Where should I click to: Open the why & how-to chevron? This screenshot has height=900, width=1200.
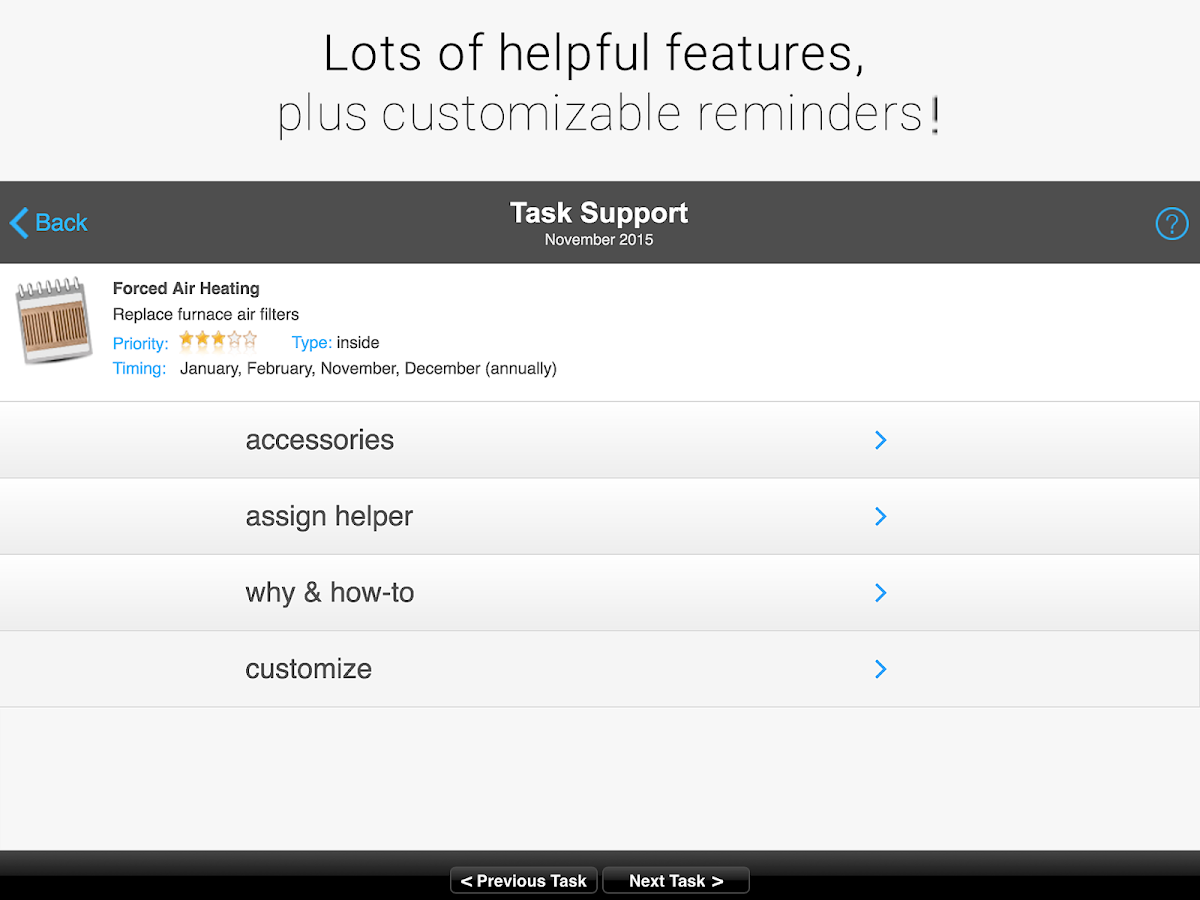pos(880,593)
